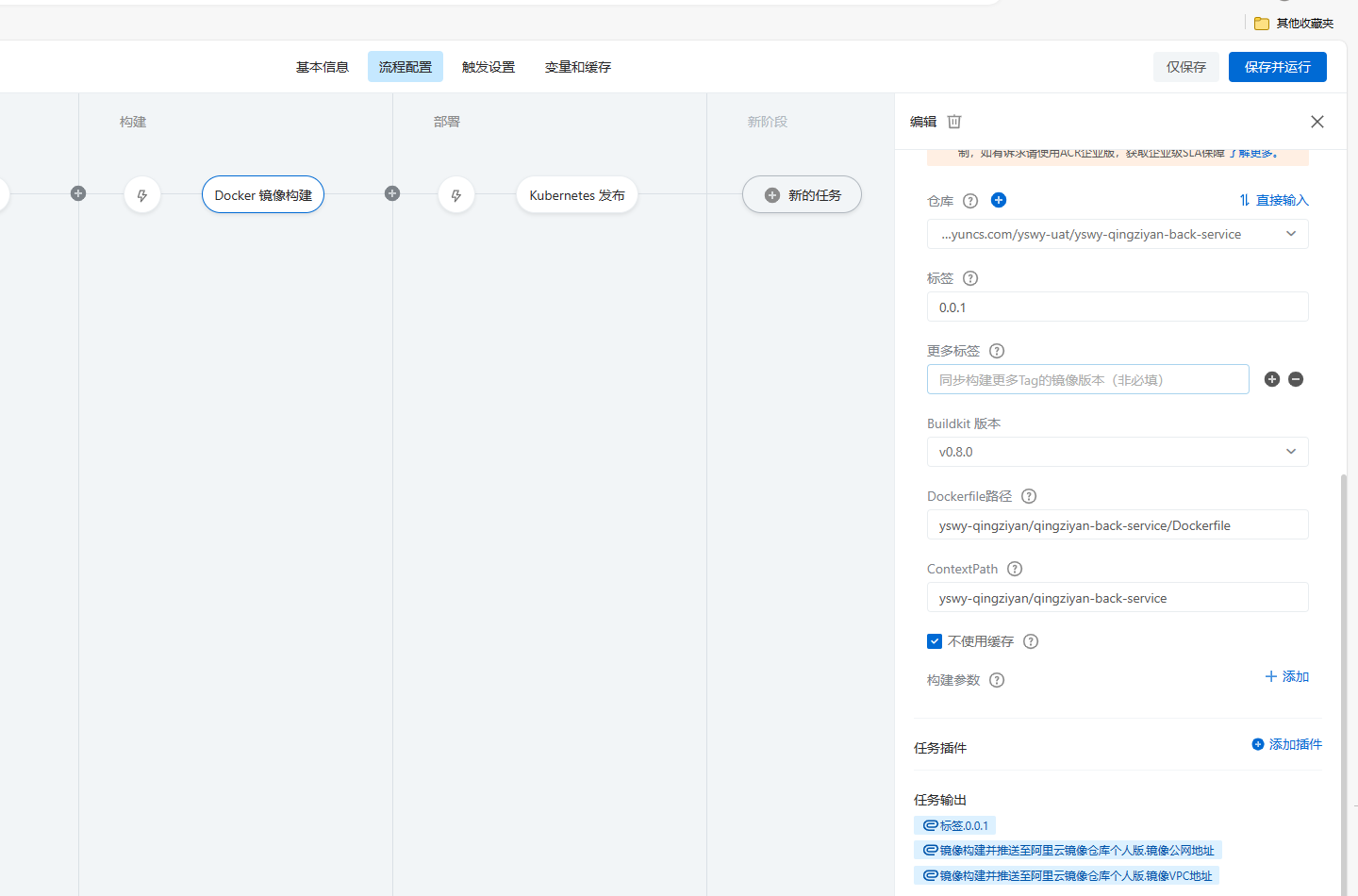The image size is (1358, 896).
Task: Click the 构建 stage title
Action: (133, 122)
